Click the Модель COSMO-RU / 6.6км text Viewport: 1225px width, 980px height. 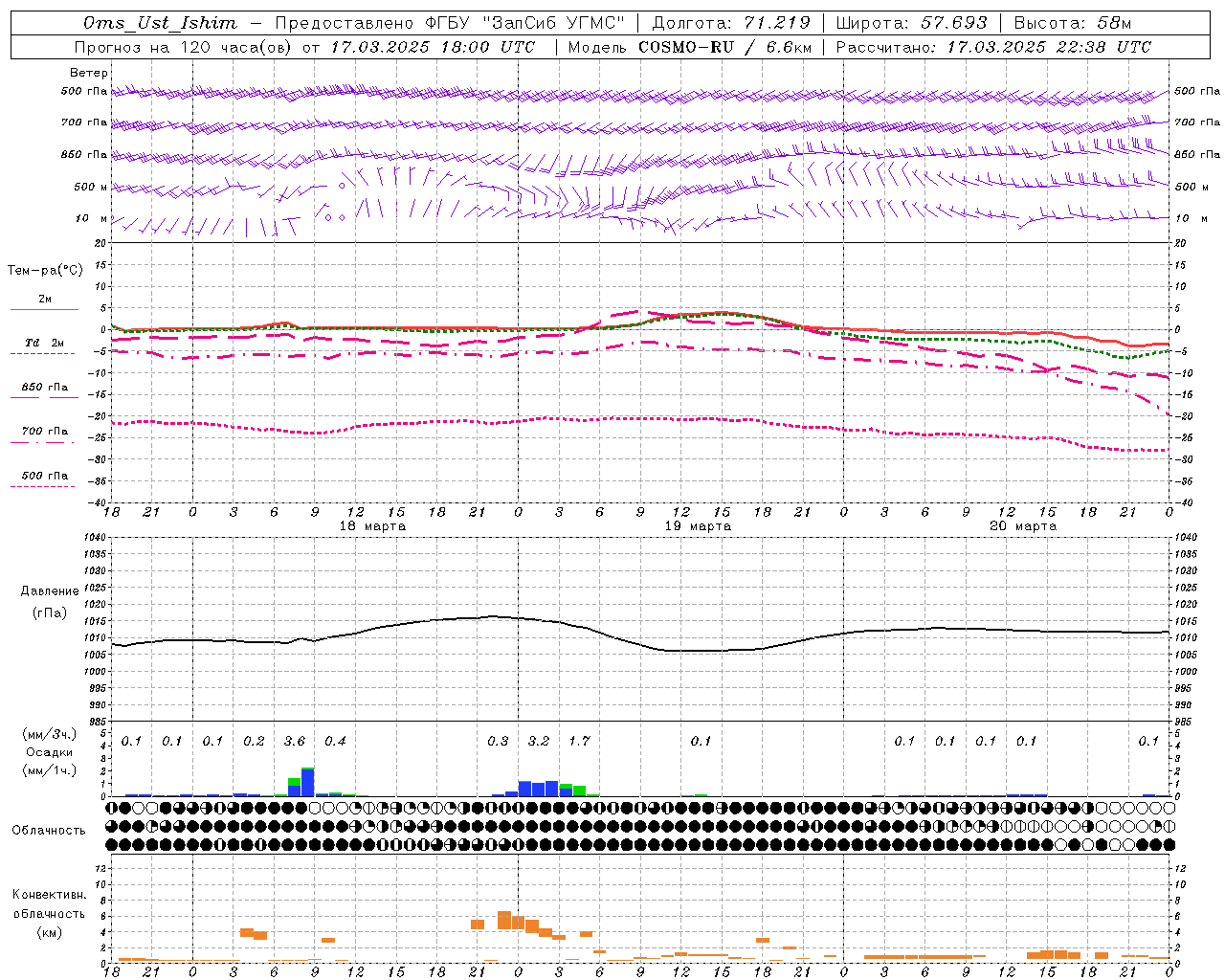tap(689, 47)
